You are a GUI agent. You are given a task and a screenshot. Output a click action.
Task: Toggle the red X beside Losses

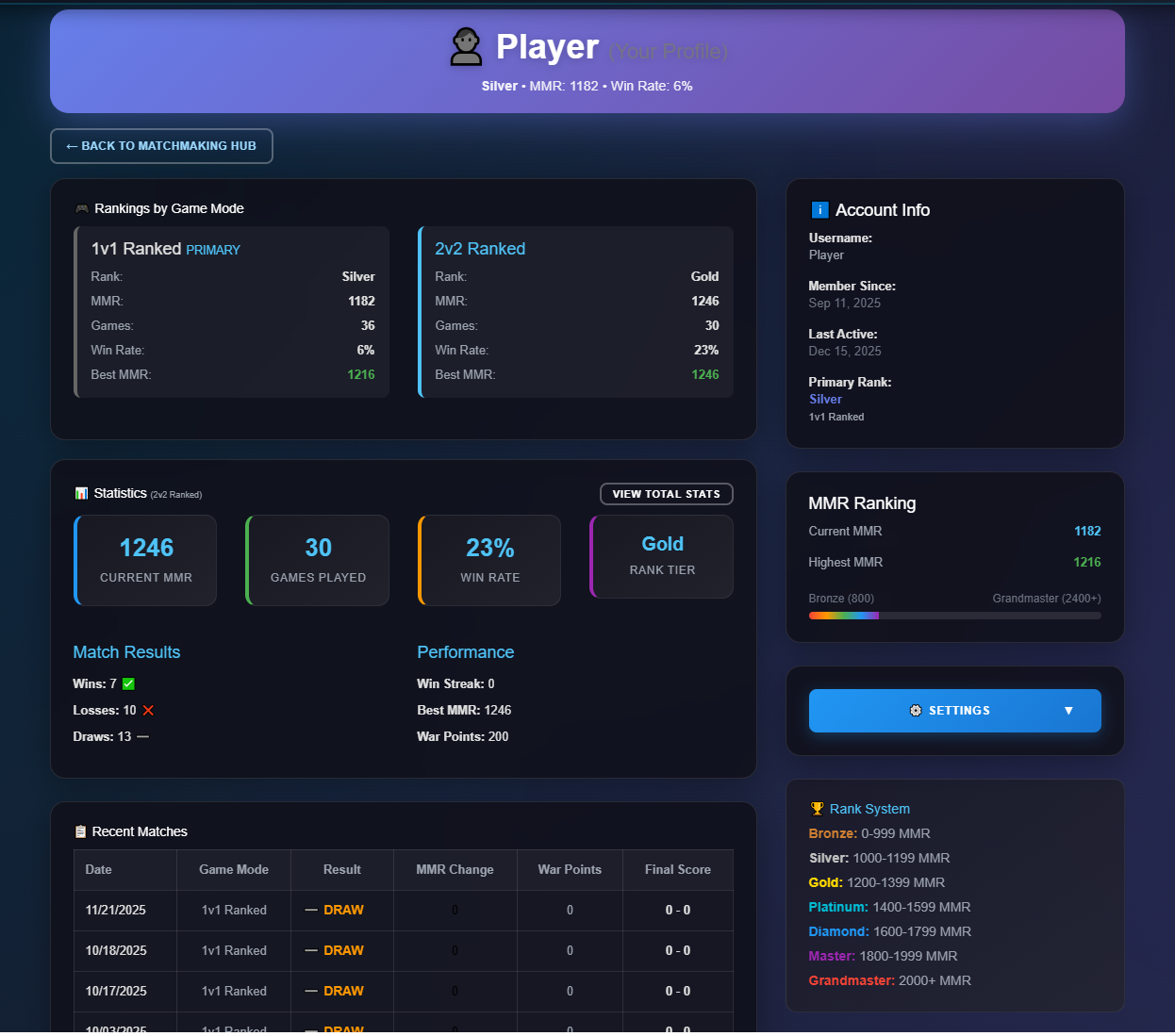pyautogui.click(x=147, y=710)
